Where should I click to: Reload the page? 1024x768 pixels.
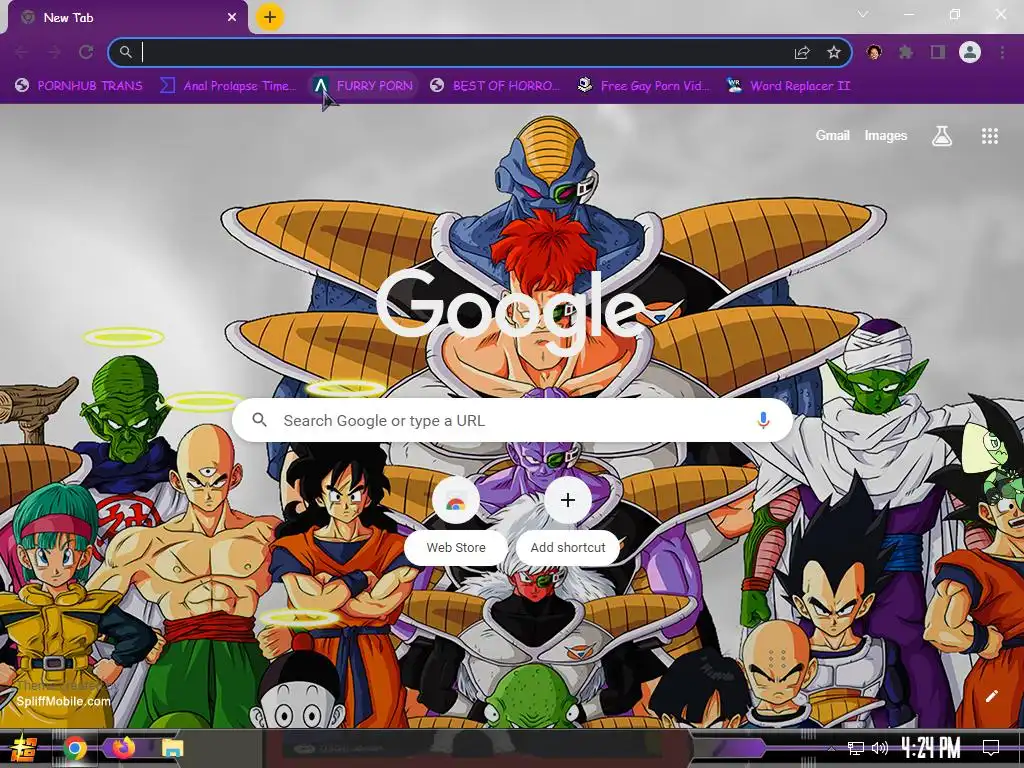click(86, 52)
